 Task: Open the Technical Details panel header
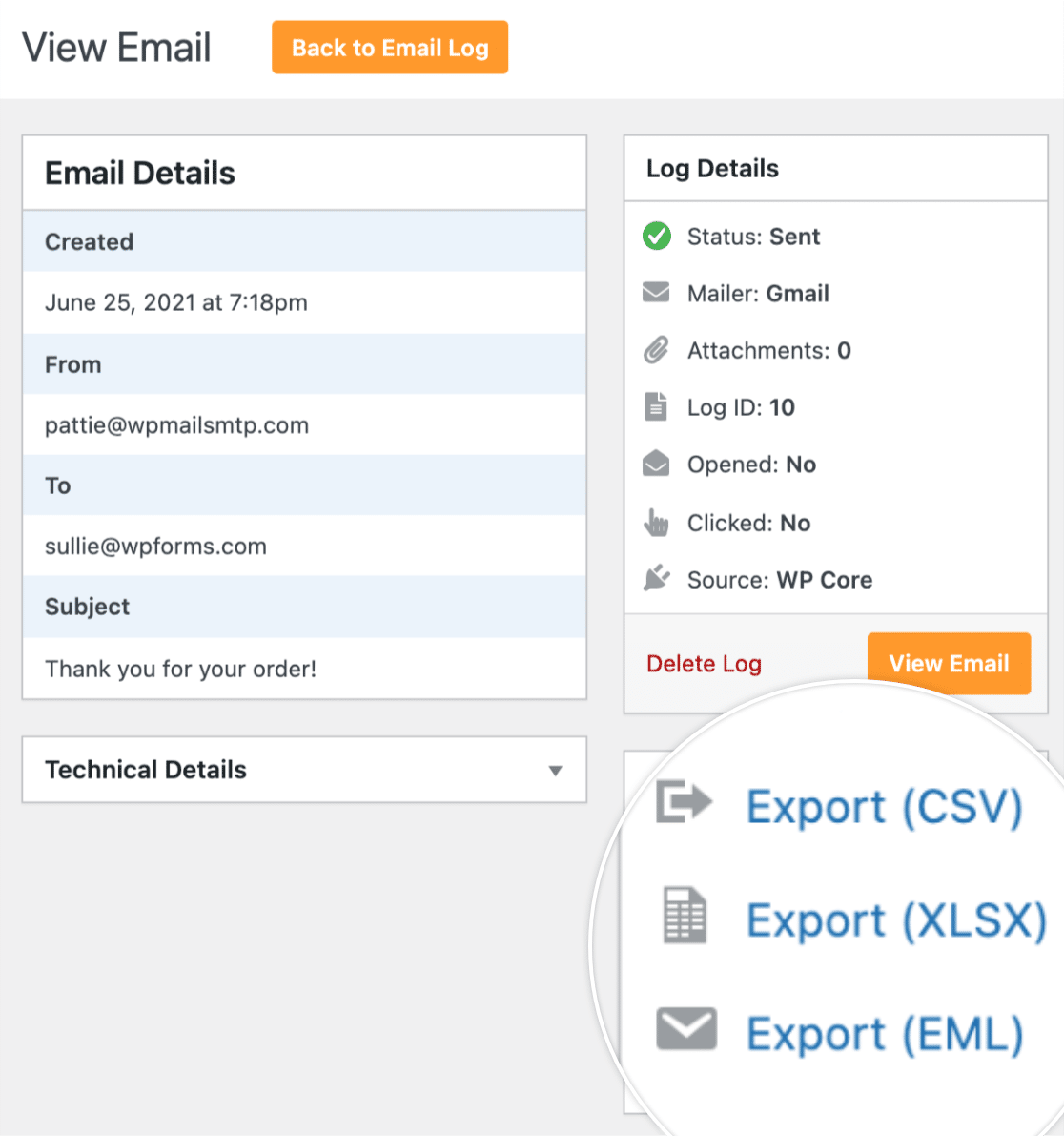[x=304, y=770]
